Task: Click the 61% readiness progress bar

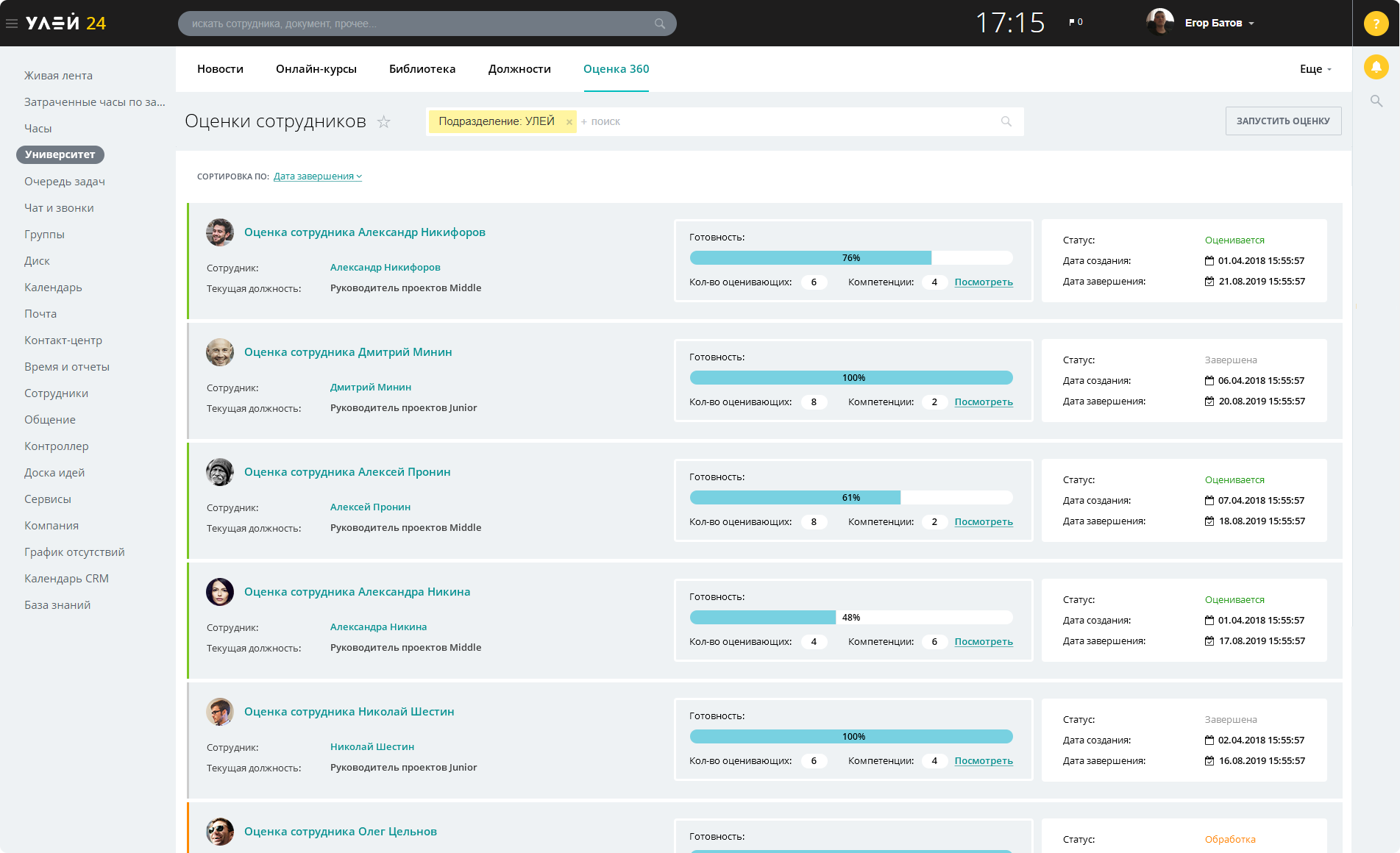Action: [851, 498]
